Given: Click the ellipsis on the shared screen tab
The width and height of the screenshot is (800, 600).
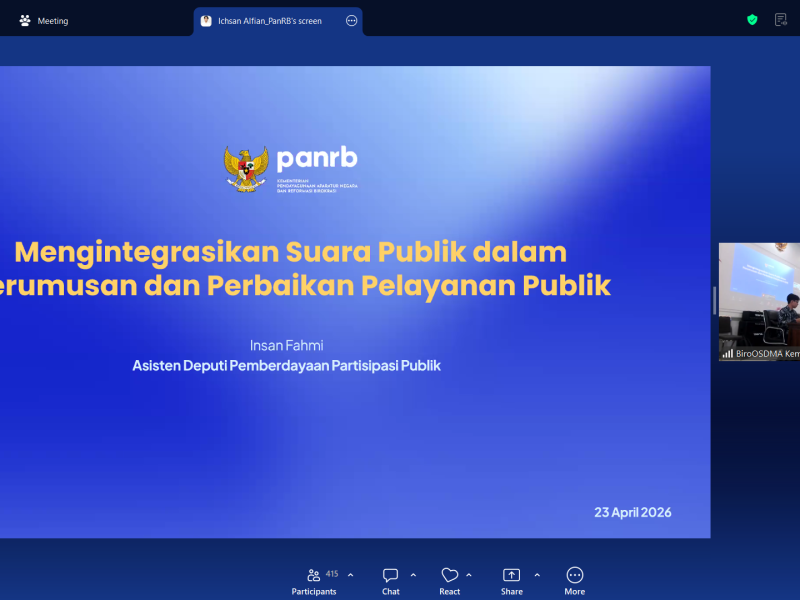Looking at the screenshot, I should pos(351,21).
